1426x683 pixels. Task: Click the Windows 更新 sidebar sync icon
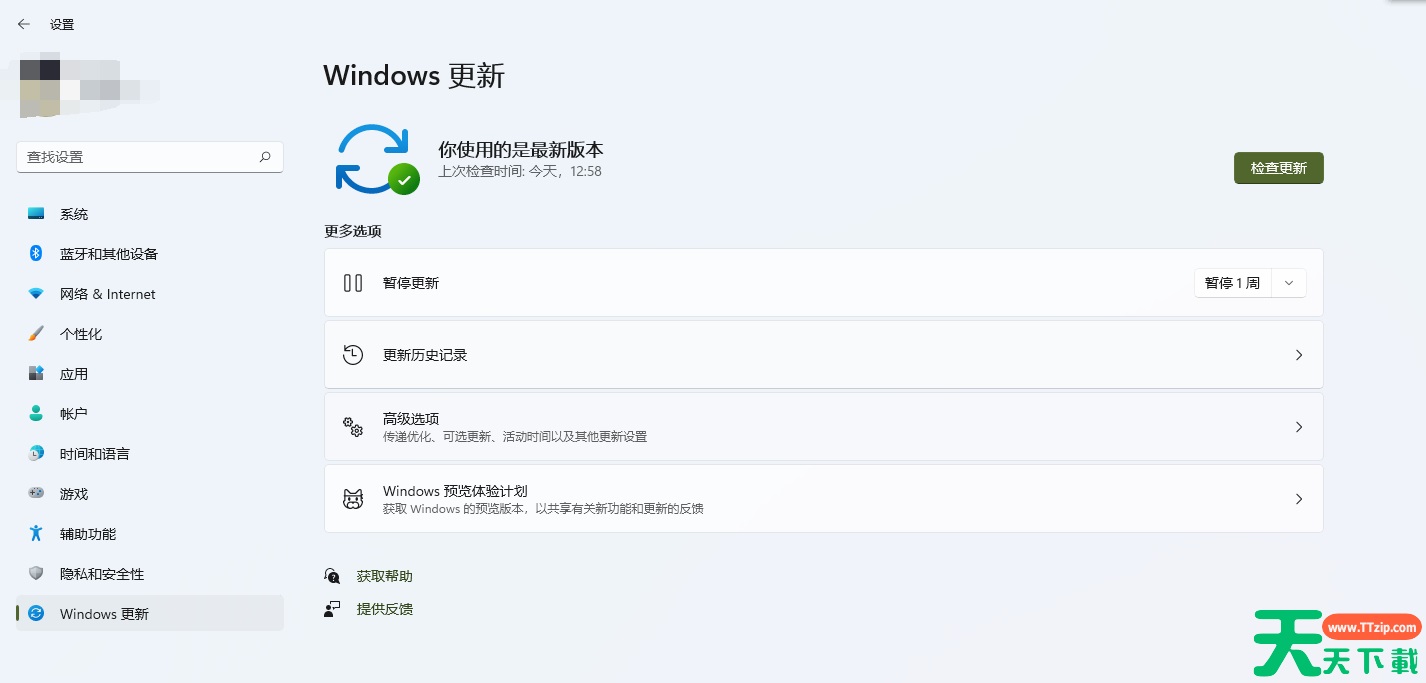click(x=36, y=614)
